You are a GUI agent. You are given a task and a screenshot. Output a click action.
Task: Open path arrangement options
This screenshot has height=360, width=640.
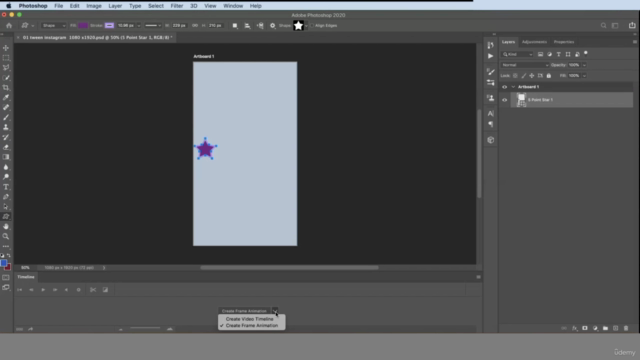click(260, 25)
